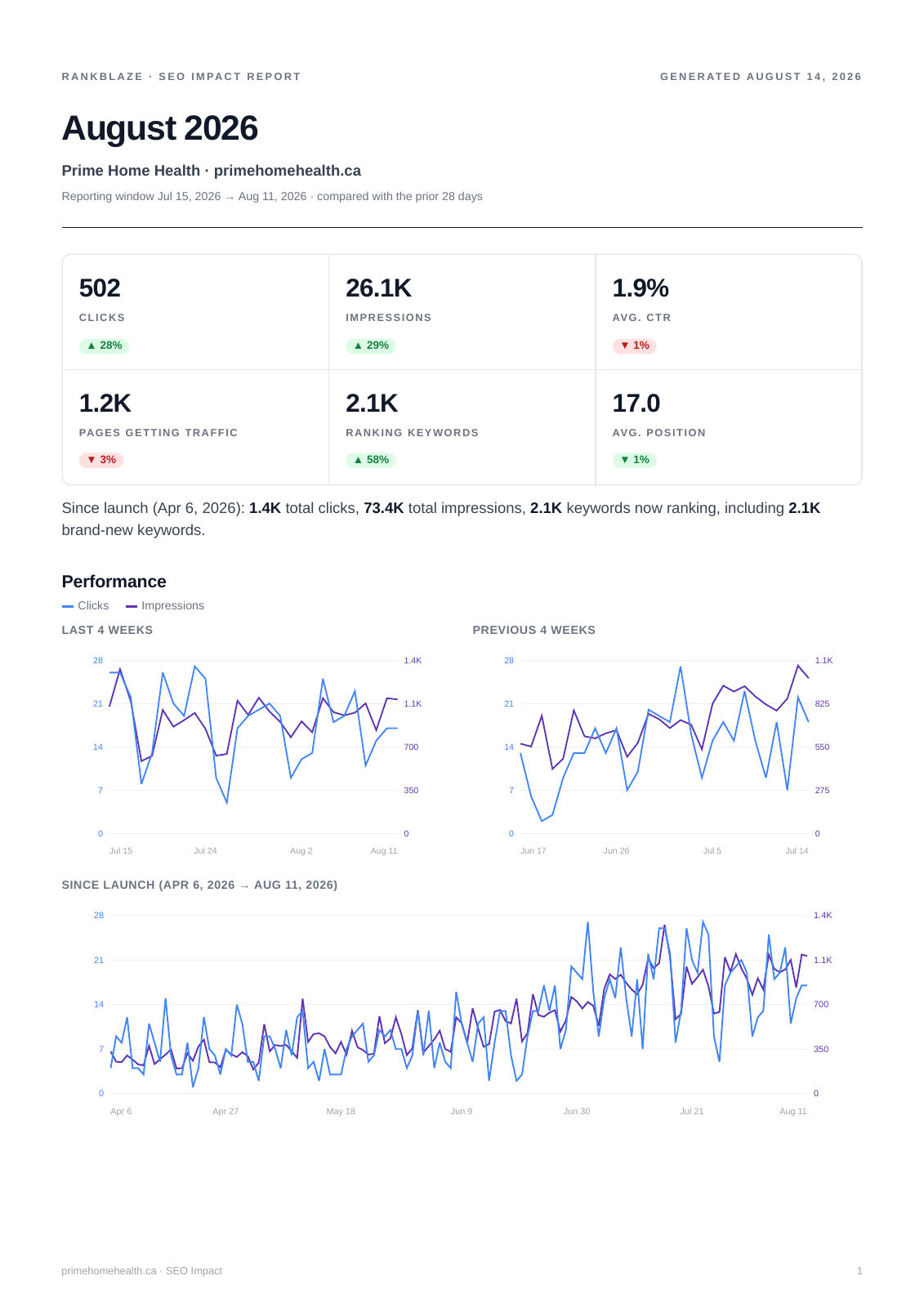Click the SINCE LAUNCH chart title
The width and height of the screenshot is (924, 1307).
click(199, 885)
